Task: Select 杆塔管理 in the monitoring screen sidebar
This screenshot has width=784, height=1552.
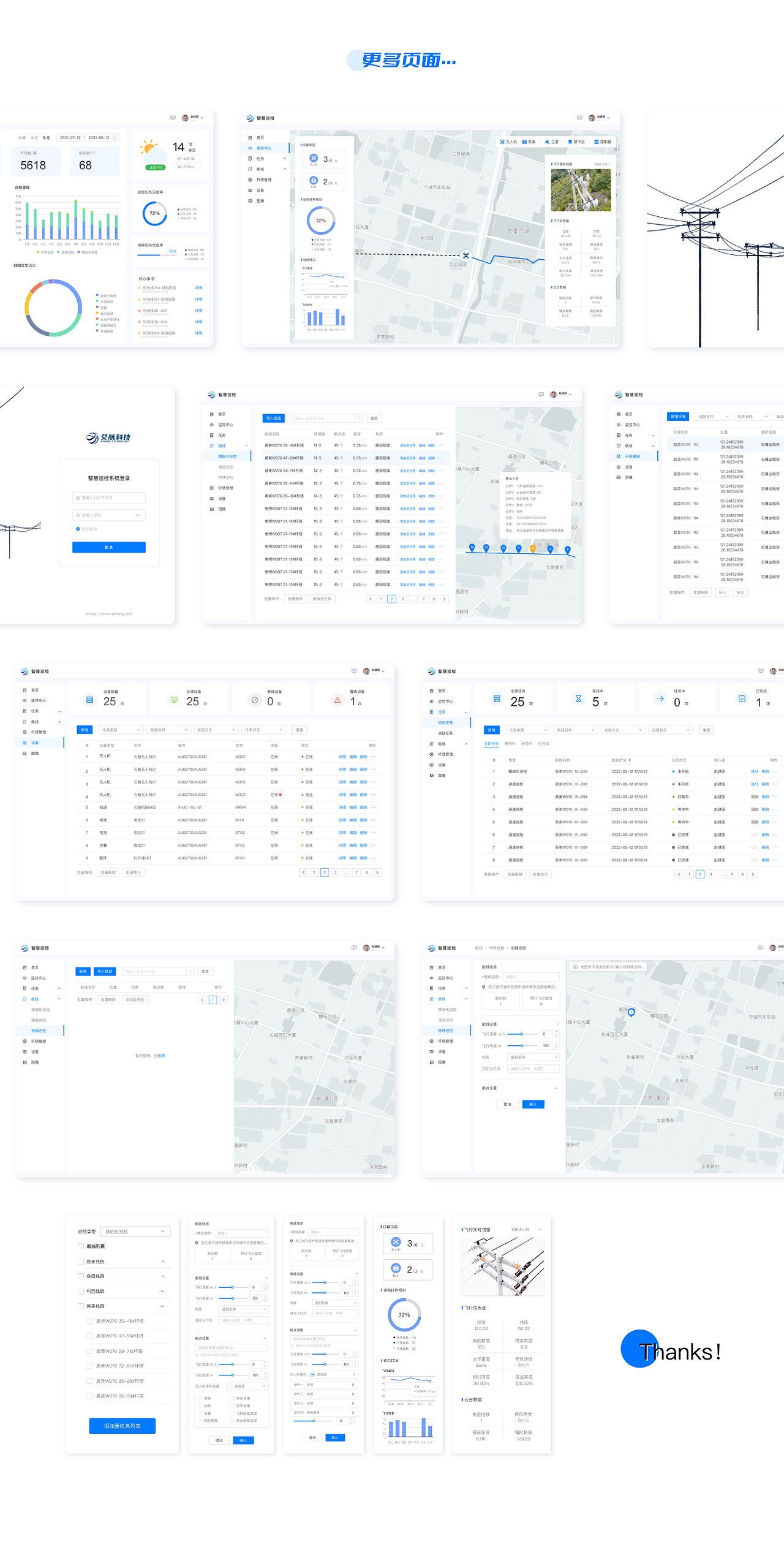Action: pos(264,180)
